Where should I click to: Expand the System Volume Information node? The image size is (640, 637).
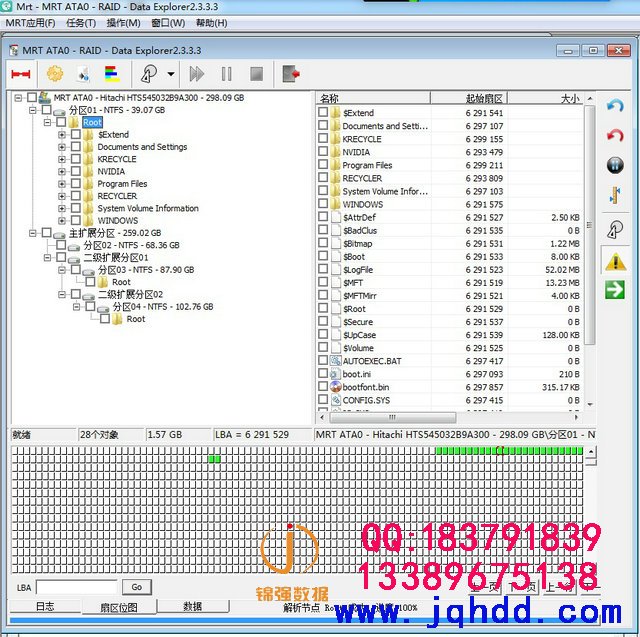[62, 208]
